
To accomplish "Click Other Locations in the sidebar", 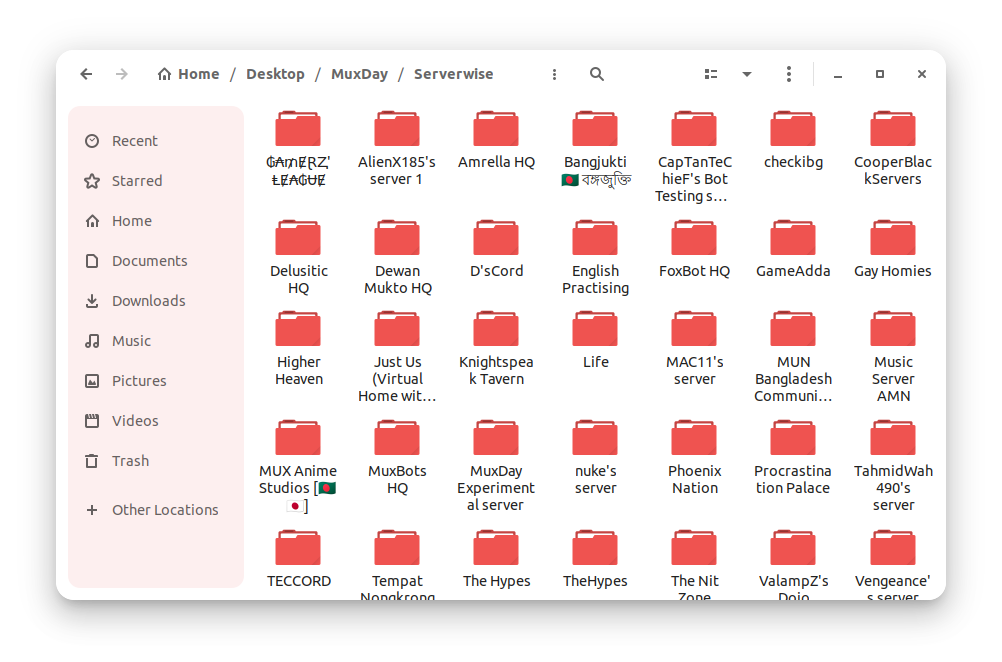I will (x=164, y=510).
